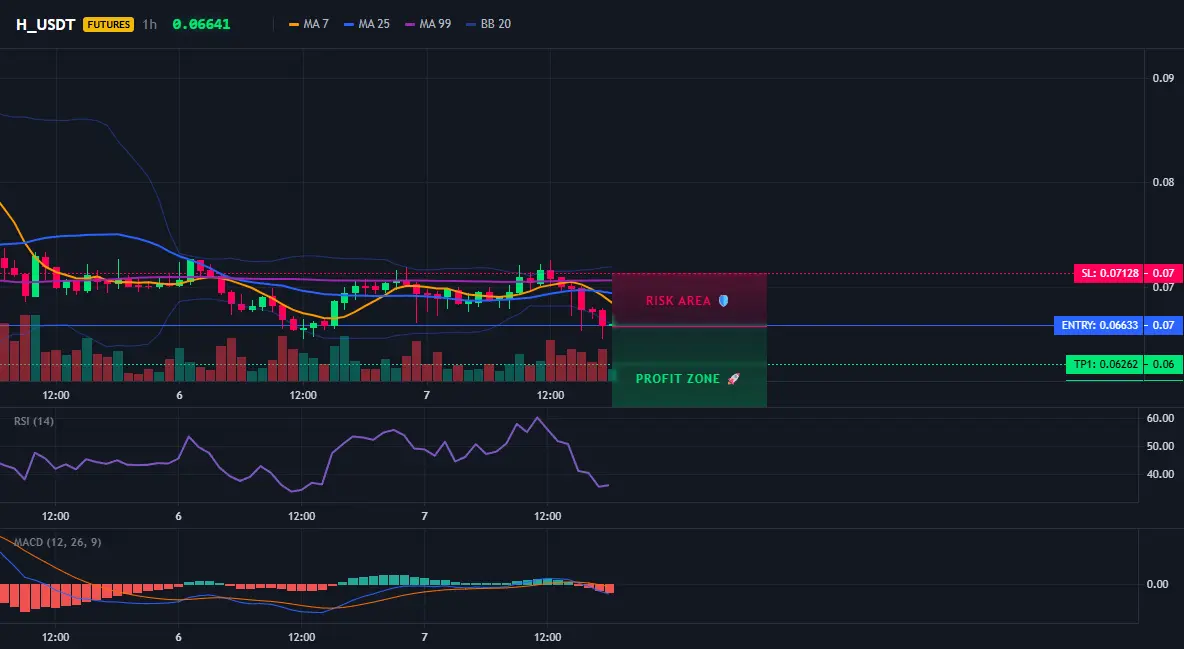Click the RSI (14) indicator title

(34, 421)
